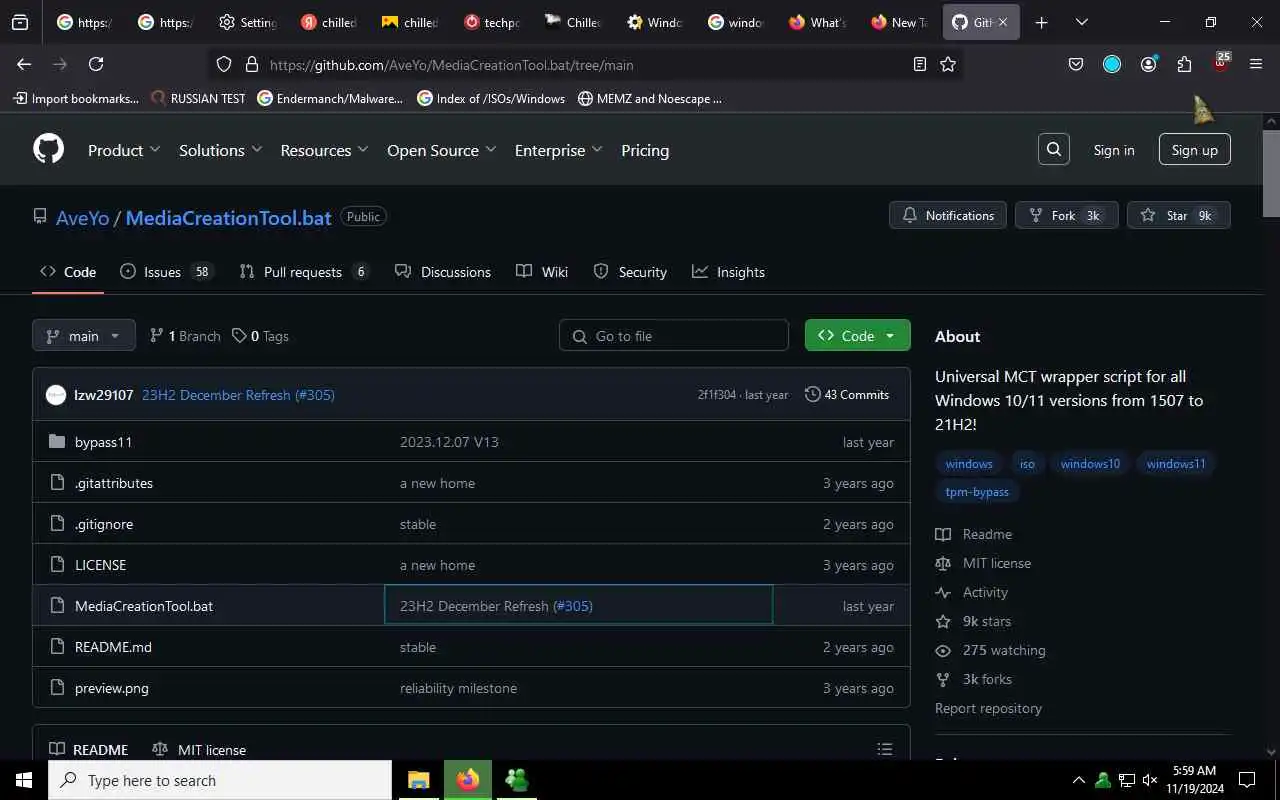Screen dimensions: 1280x800
Task: Open the Wiki tab
Action: 542,272
